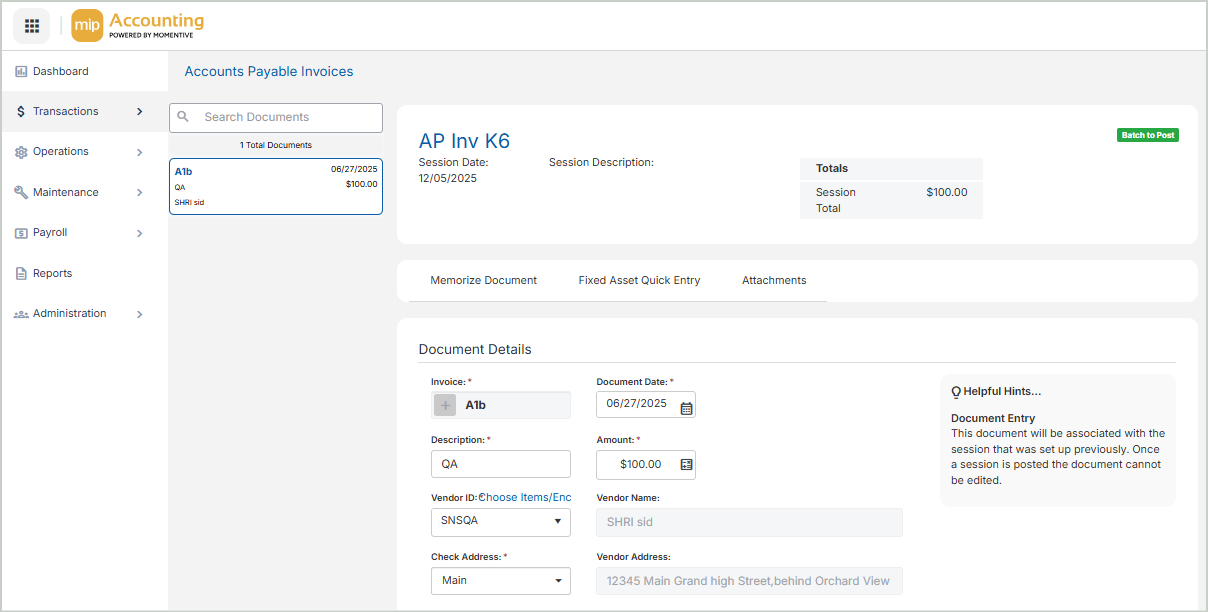Click the plus icon beside Invoice A1b
Screen dimensions: 1208x612
[446, 405]
